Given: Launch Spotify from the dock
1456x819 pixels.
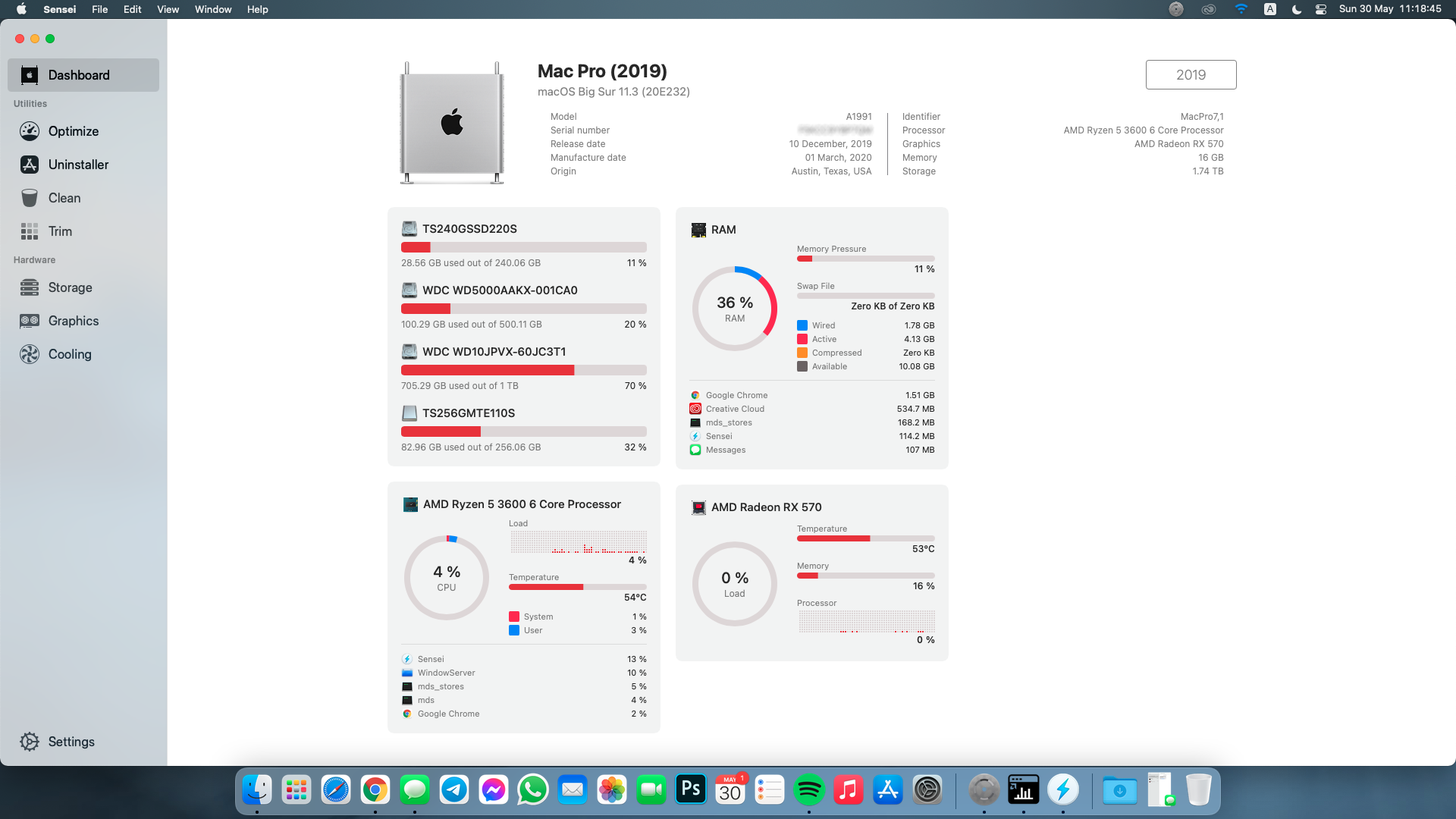Looking at the screenshot, I should tap(808, 790).
